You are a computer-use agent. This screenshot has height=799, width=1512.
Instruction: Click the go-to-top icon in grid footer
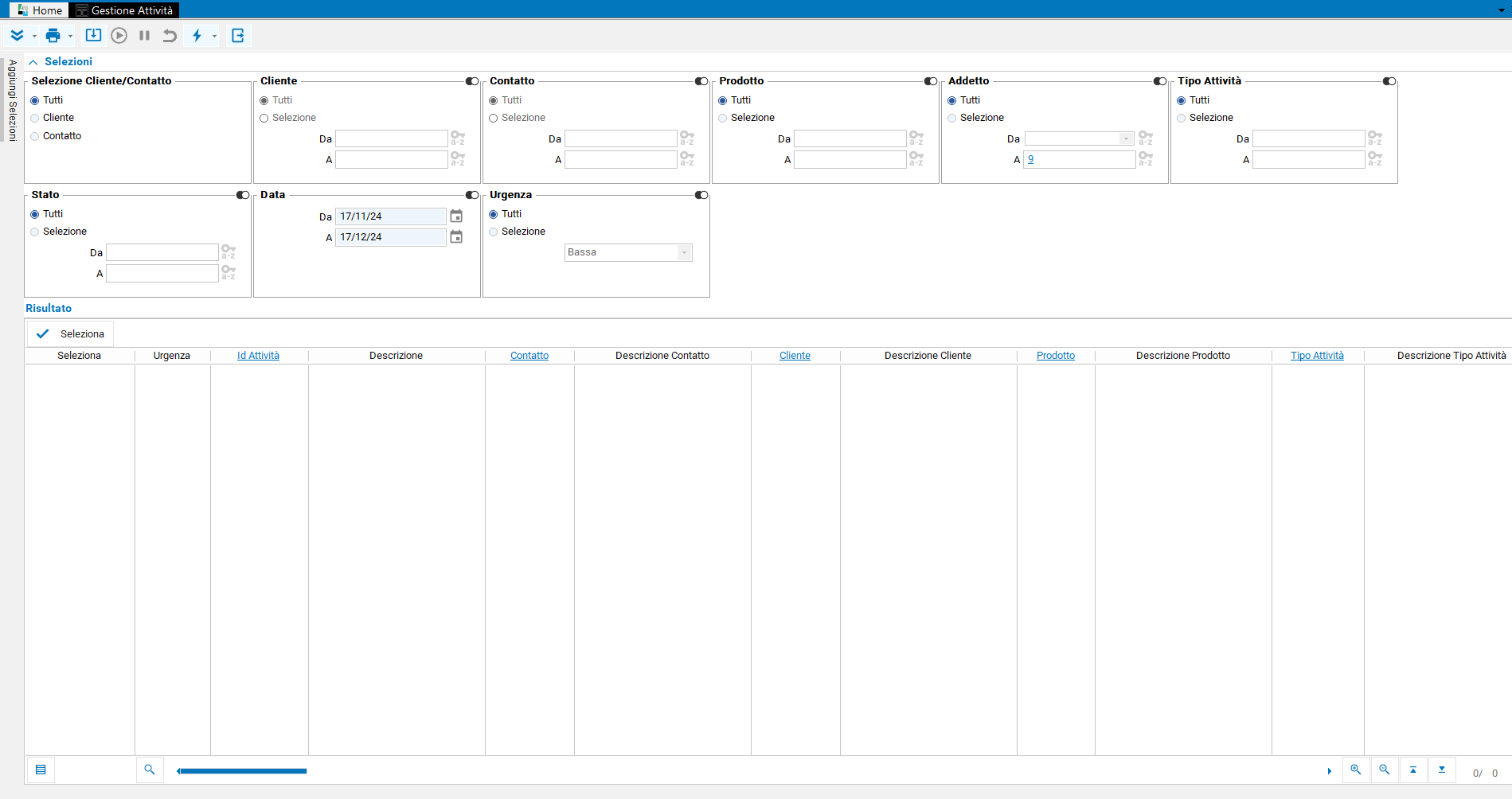coord(1413,770)
